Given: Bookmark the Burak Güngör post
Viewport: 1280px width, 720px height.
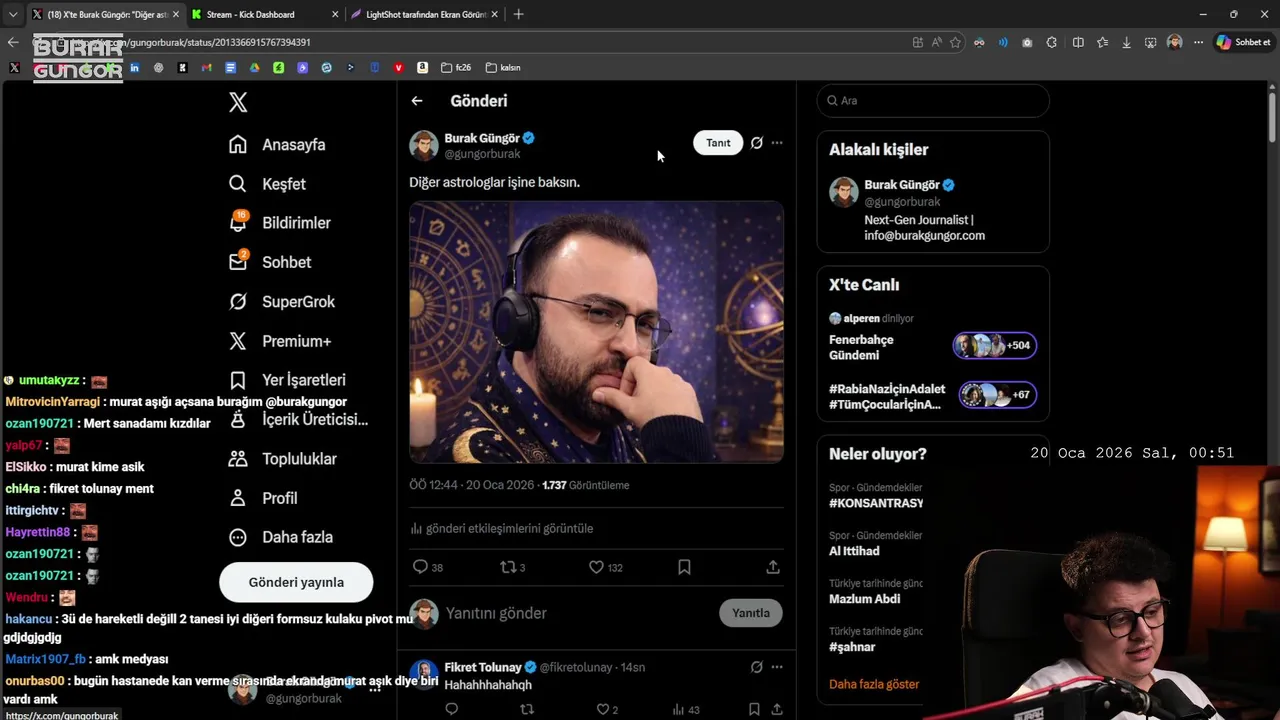Looking at the screenshot, I should [x=684, y=567].
